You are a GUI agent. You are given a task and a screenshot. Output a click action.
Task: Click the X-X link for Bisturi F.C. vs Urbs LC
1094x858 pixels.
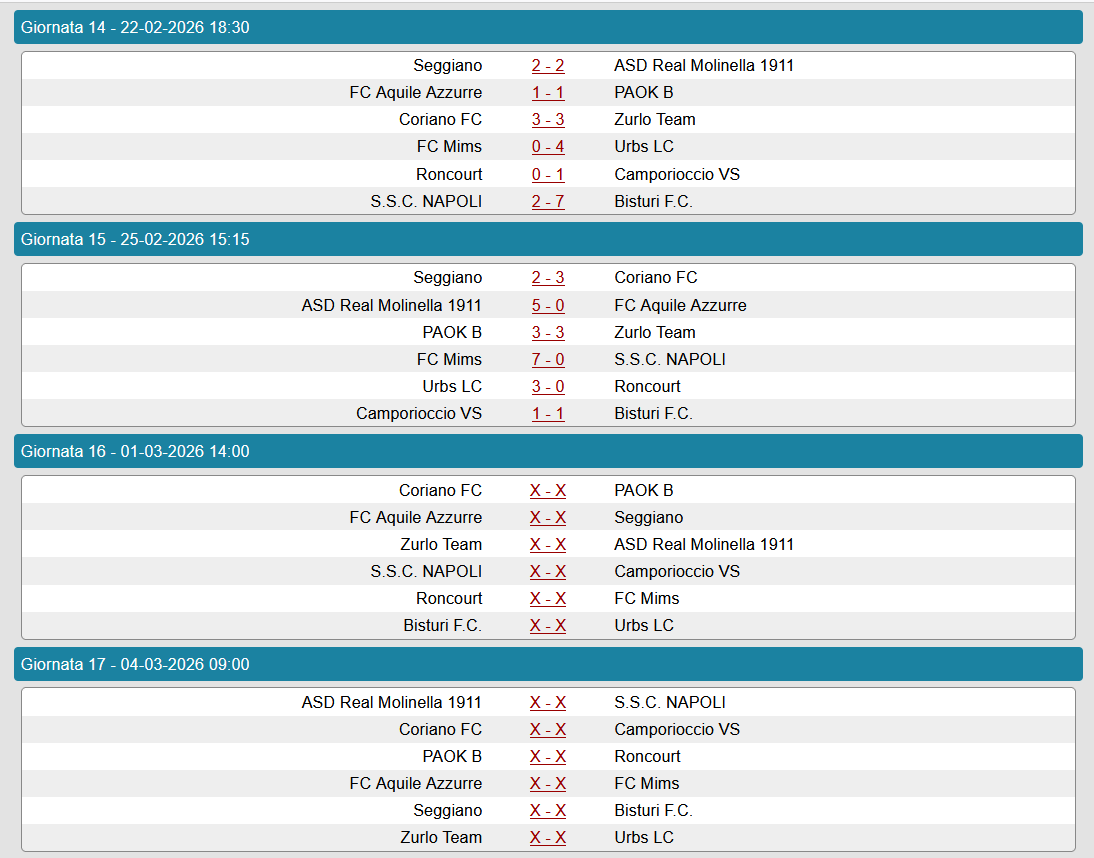point(548,626)
